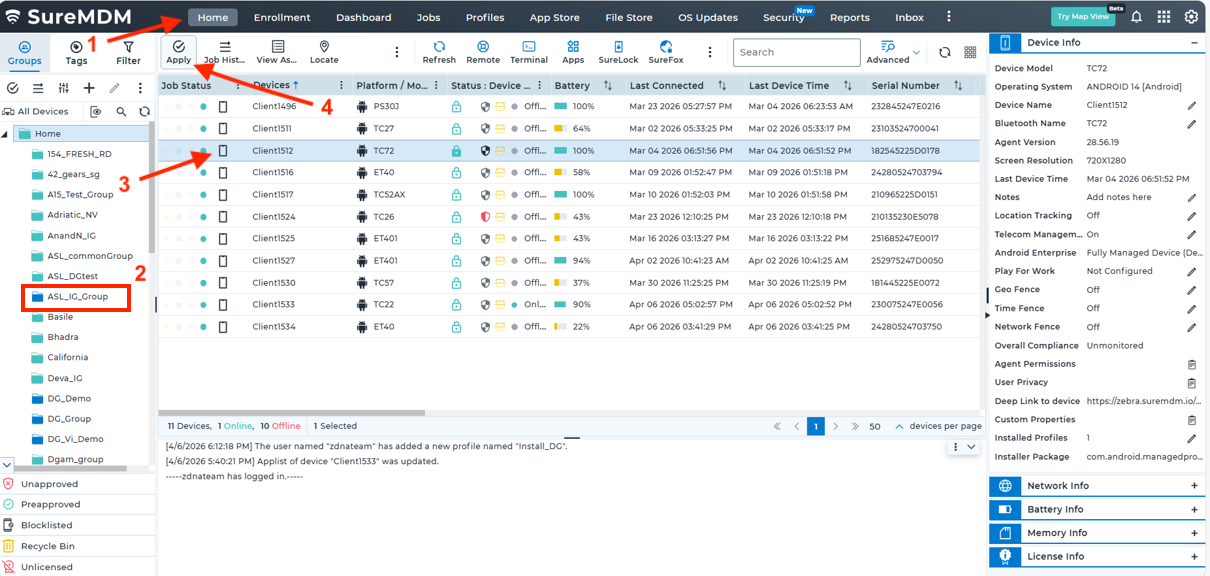Edit the Device Name pencil icon
The height and width of the screenshot is (576, 1210).
[1191, 105]
